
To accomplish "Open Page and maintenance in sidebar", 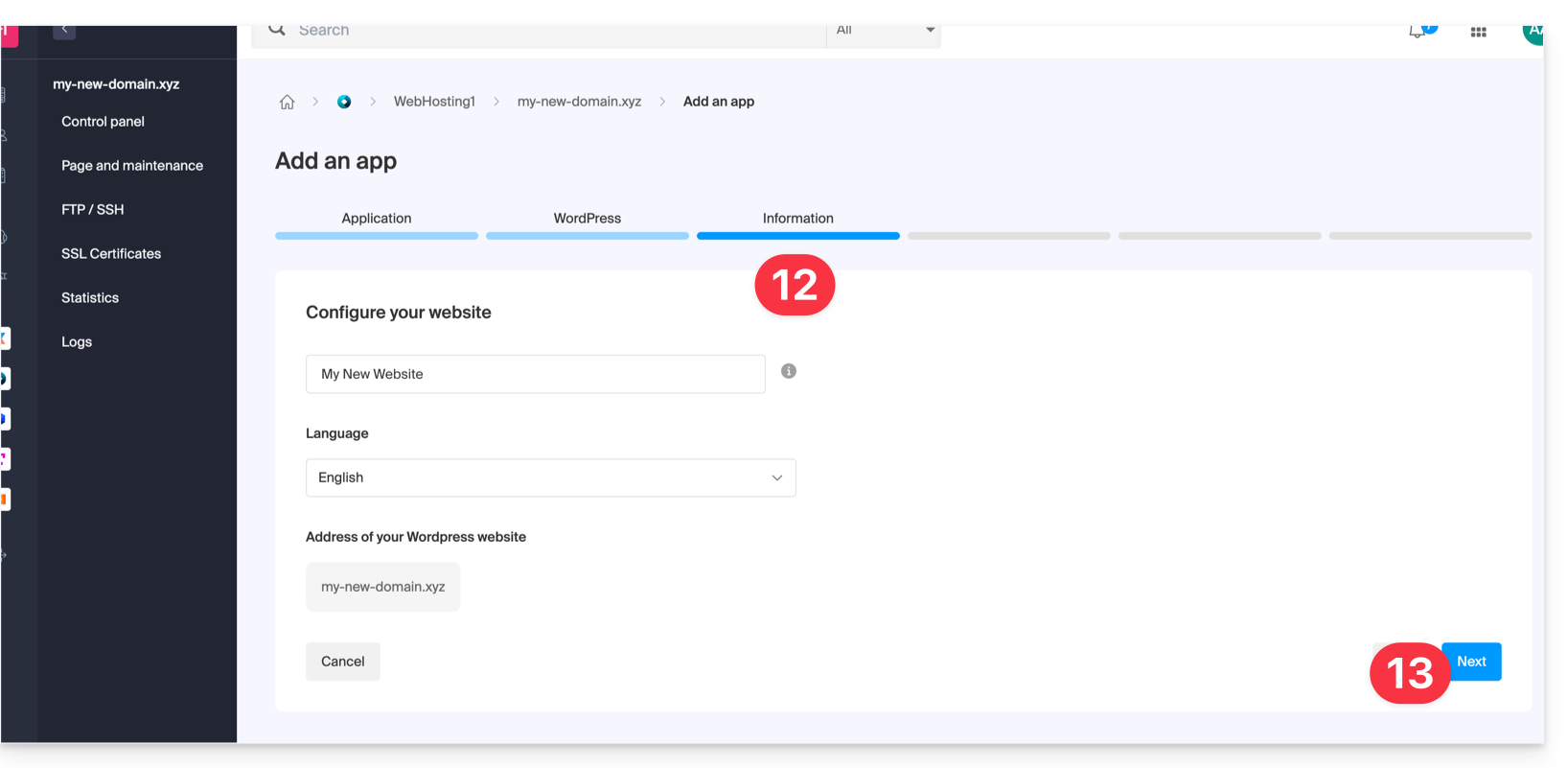I will tap(132, 166).
